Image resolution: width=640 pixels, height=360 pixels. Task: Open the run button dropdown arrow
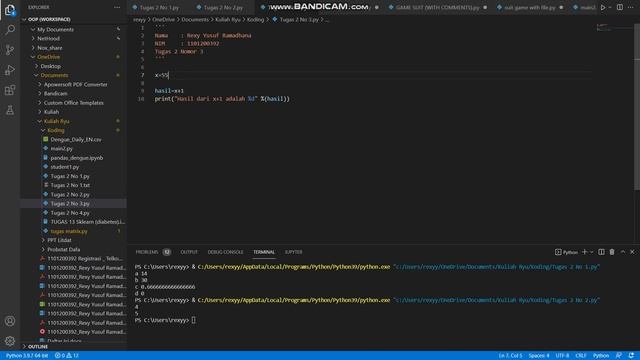(610, 7)
